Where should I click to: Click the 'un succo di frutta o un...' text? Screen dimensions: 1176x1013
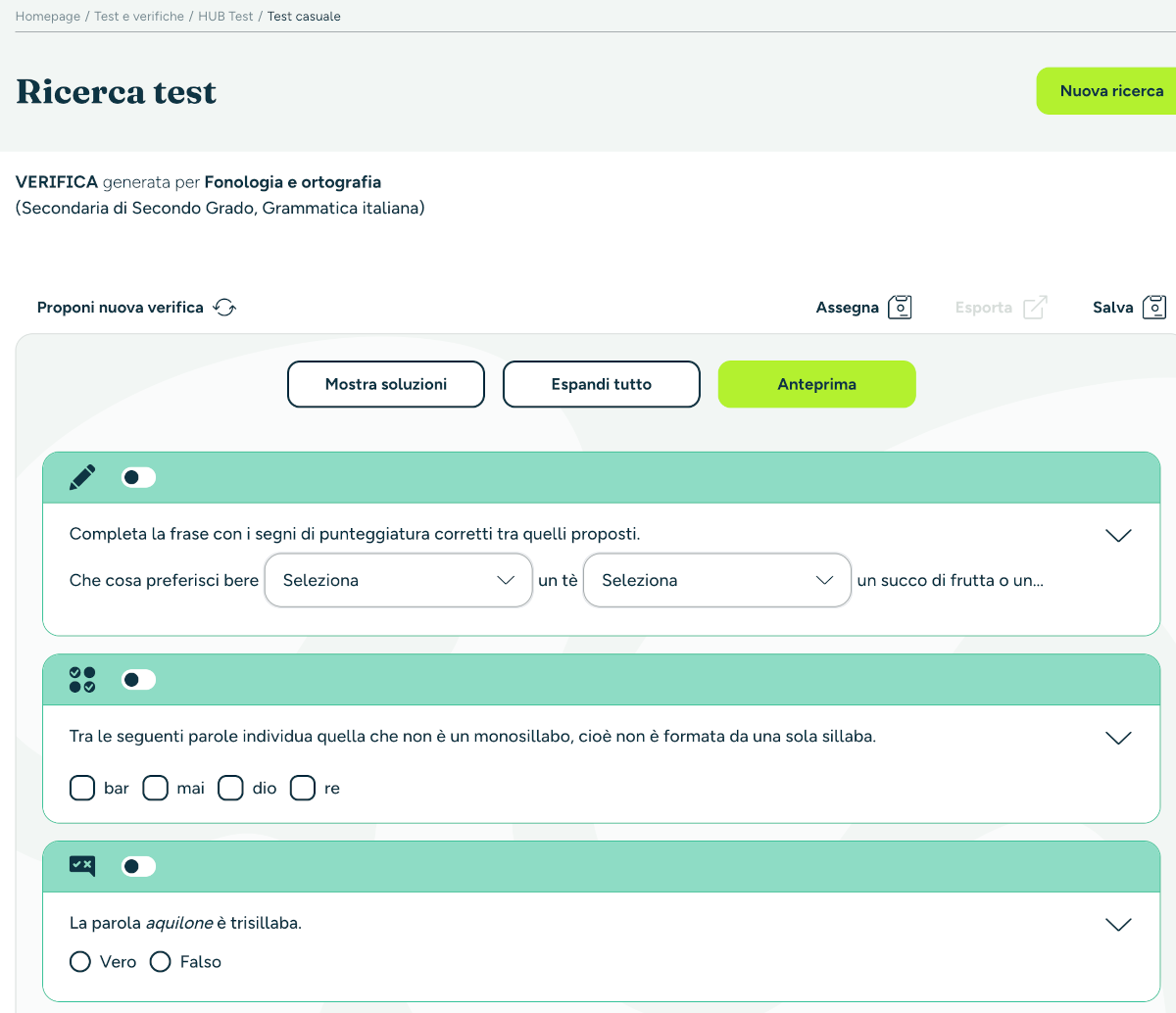coord(951,580)
